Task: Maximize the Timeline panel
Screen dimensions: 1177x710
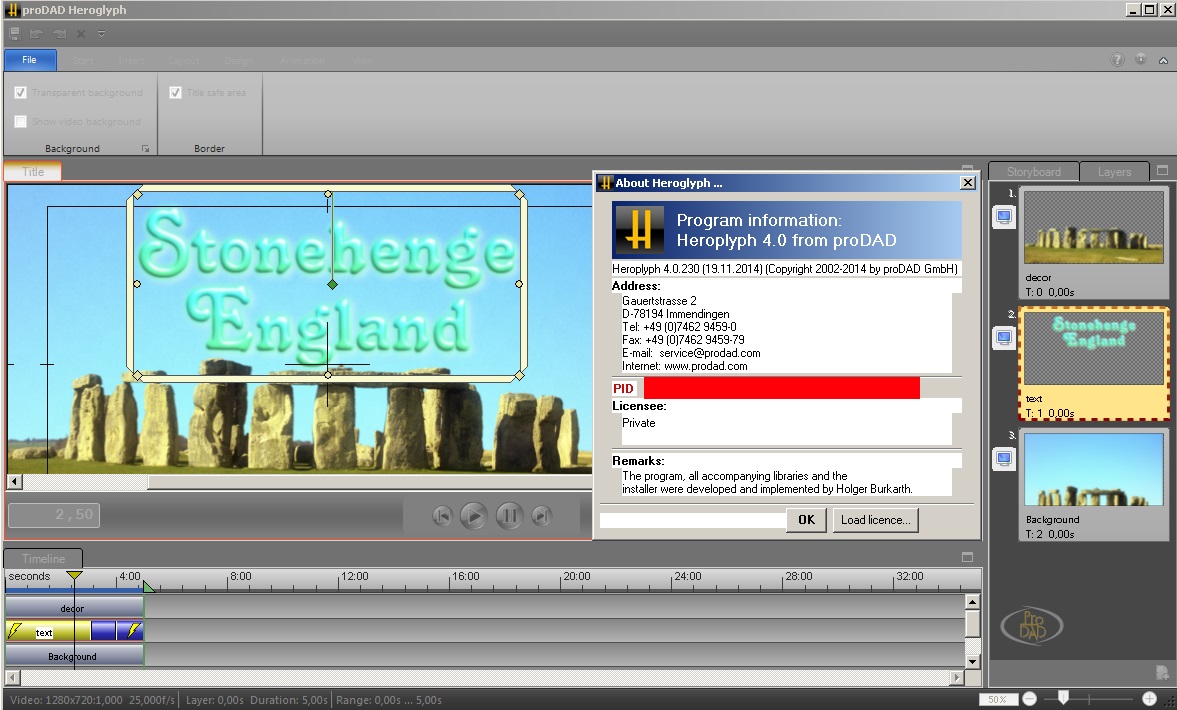Action: click(968, 557)
